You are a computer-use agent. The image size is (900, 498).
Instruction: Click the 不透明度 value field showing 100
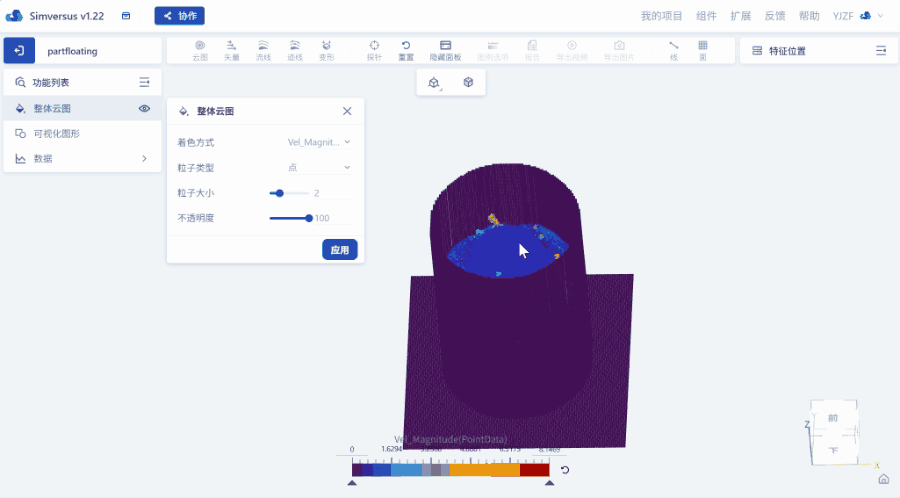(333, 218)
